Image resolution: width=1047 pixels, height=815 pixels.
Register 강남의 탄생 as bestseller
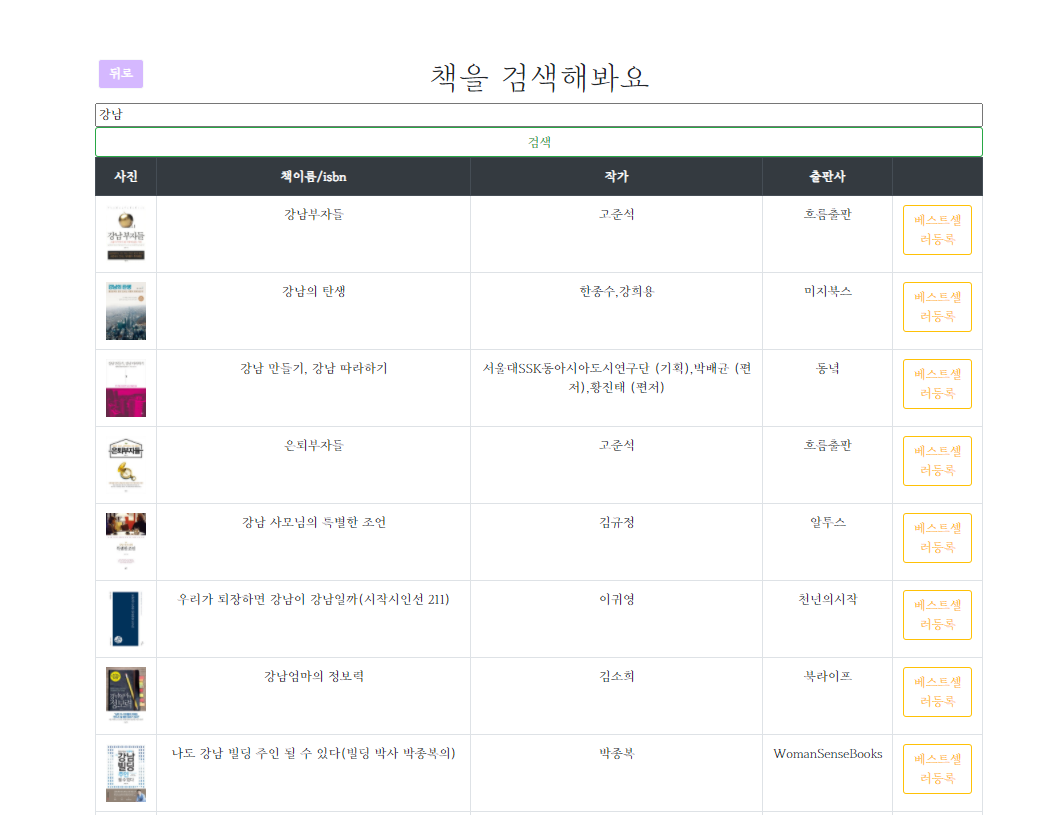937,307
